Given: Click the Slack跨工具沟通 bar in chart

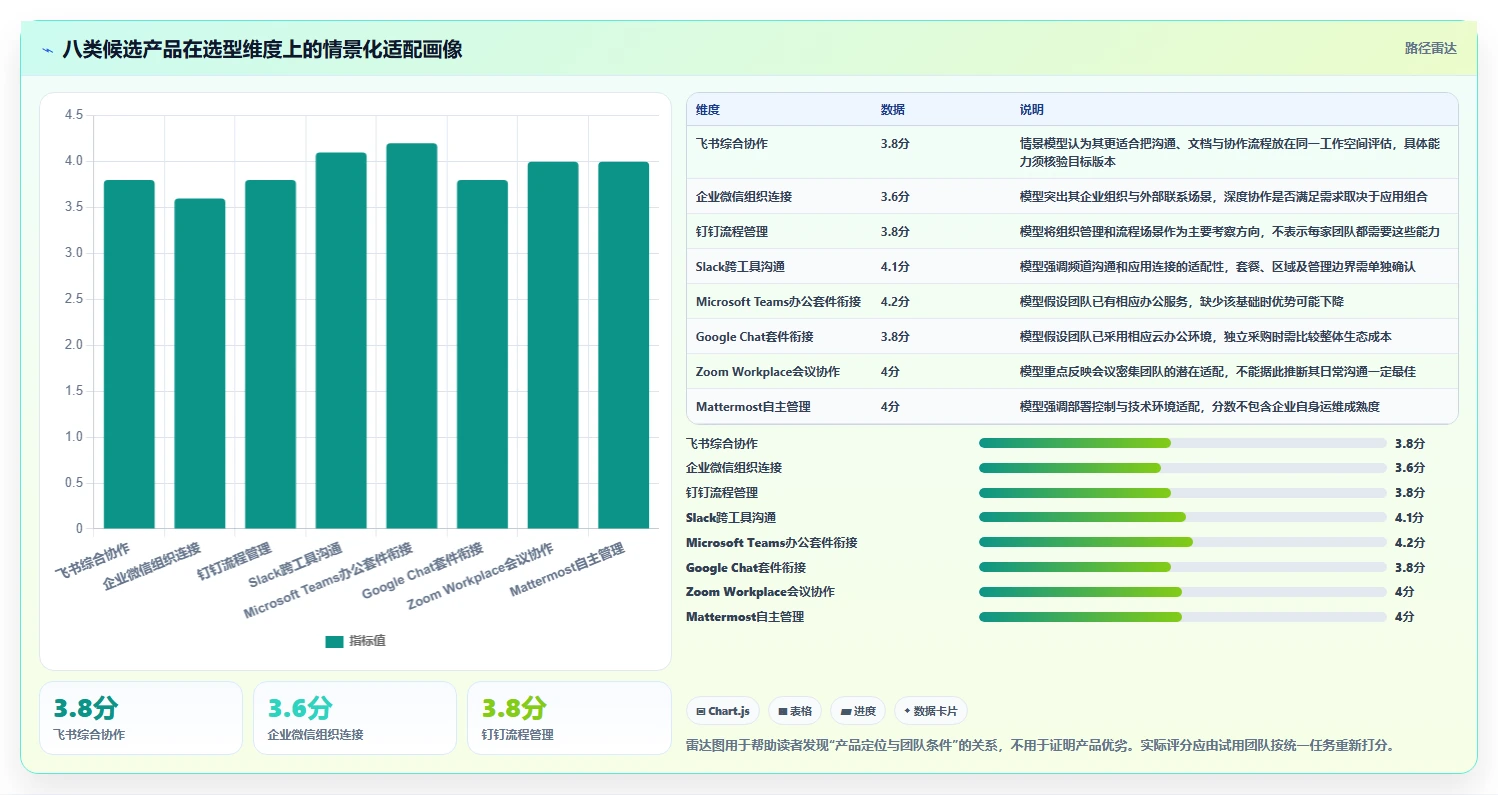Looking at the screenshot, I should [x=341, y=340].
